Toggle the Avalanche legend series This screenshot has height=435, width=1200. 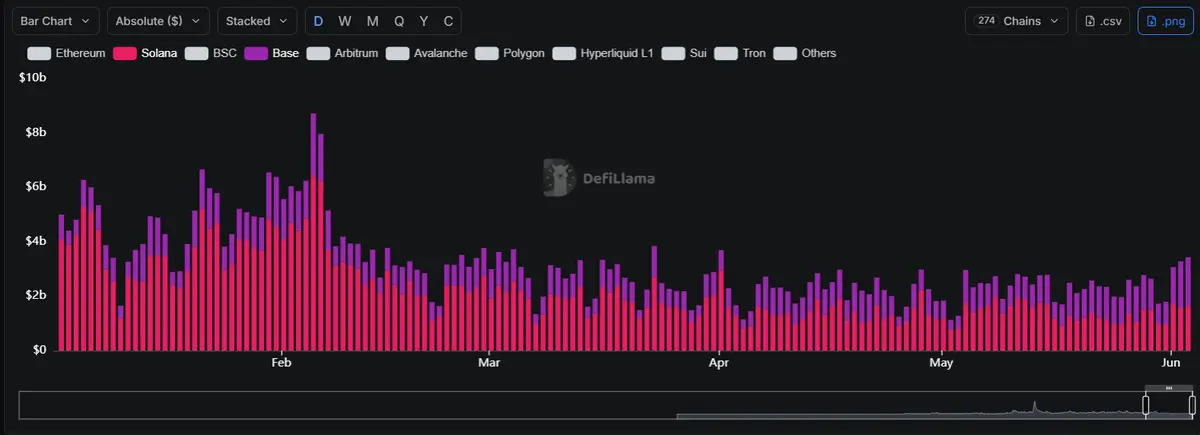(x=426, y=53)
